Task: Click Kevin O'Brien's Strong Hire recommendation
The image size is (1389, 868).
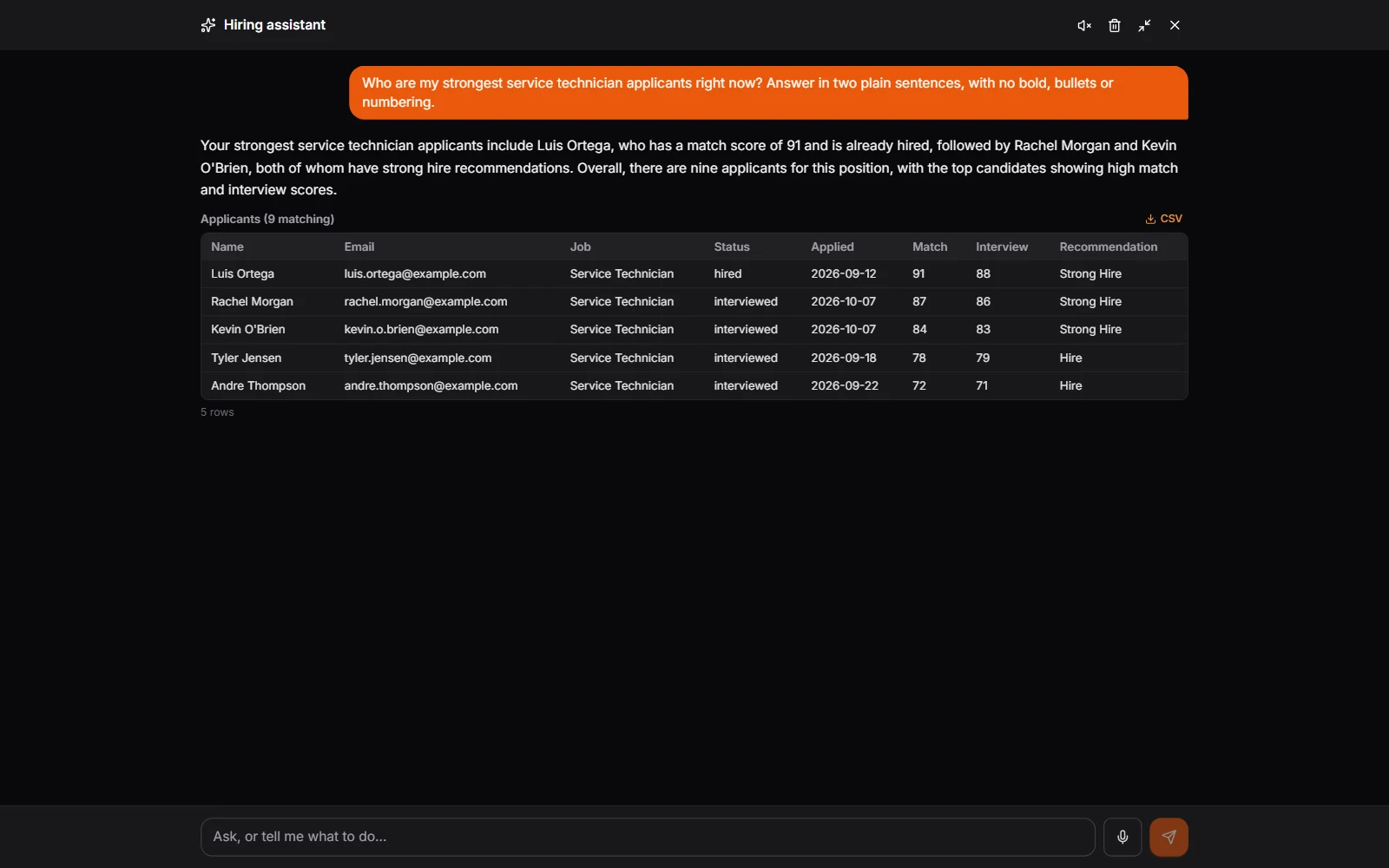Action: point(1090,329)
